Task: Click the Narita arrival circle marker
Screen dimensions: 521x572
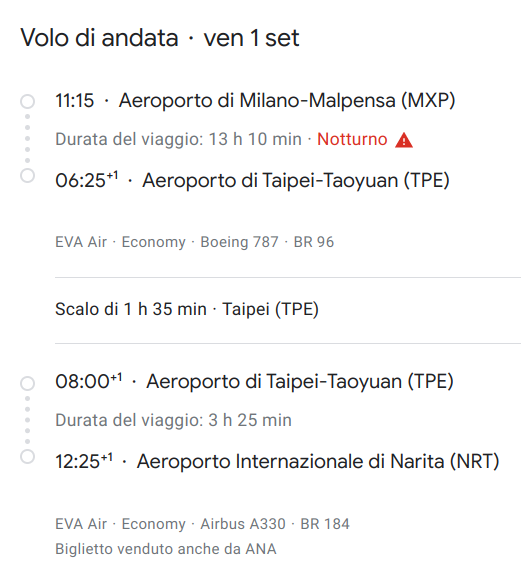Action: 27,457
